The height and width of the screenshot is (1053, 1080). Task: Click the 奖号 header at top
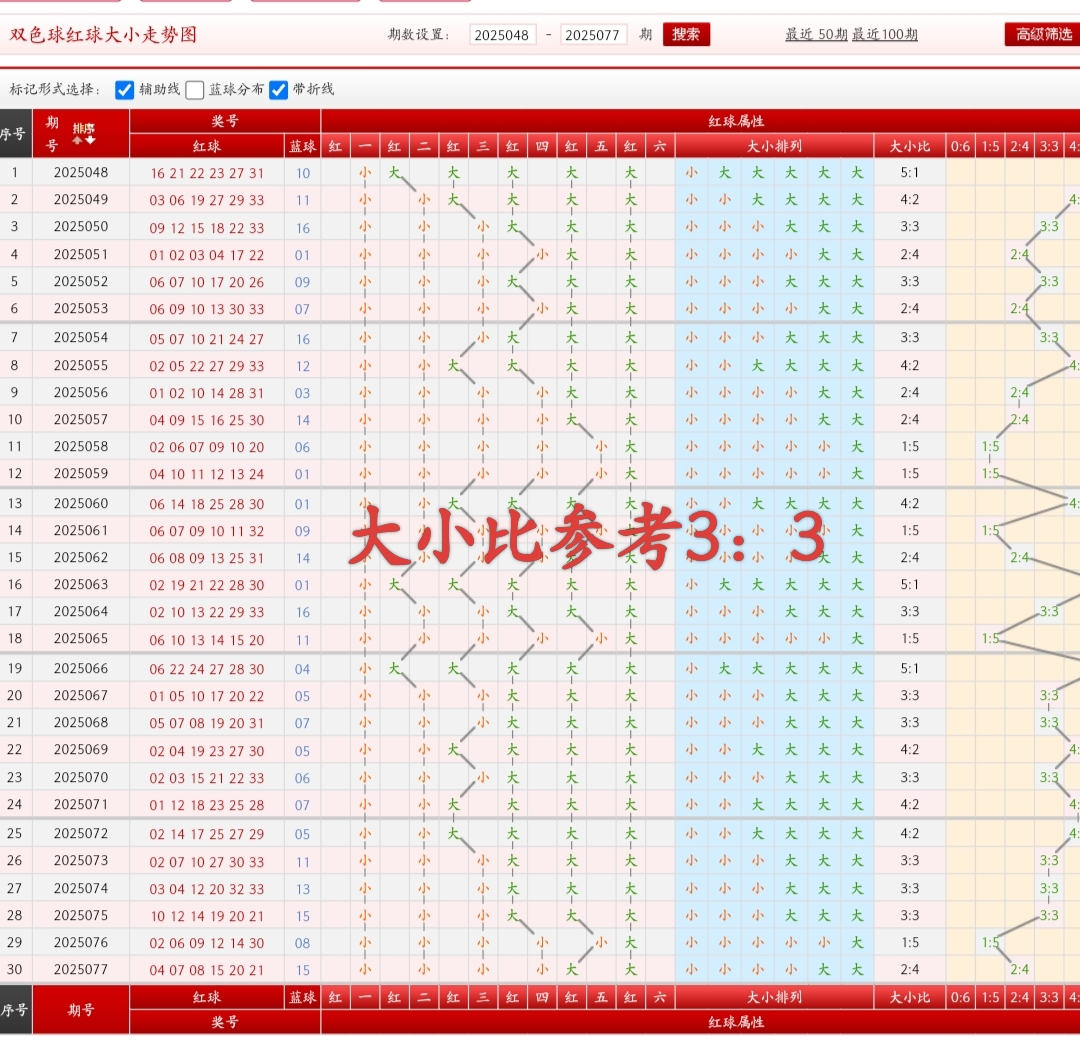pyautogui.click(x=225, y=121)
